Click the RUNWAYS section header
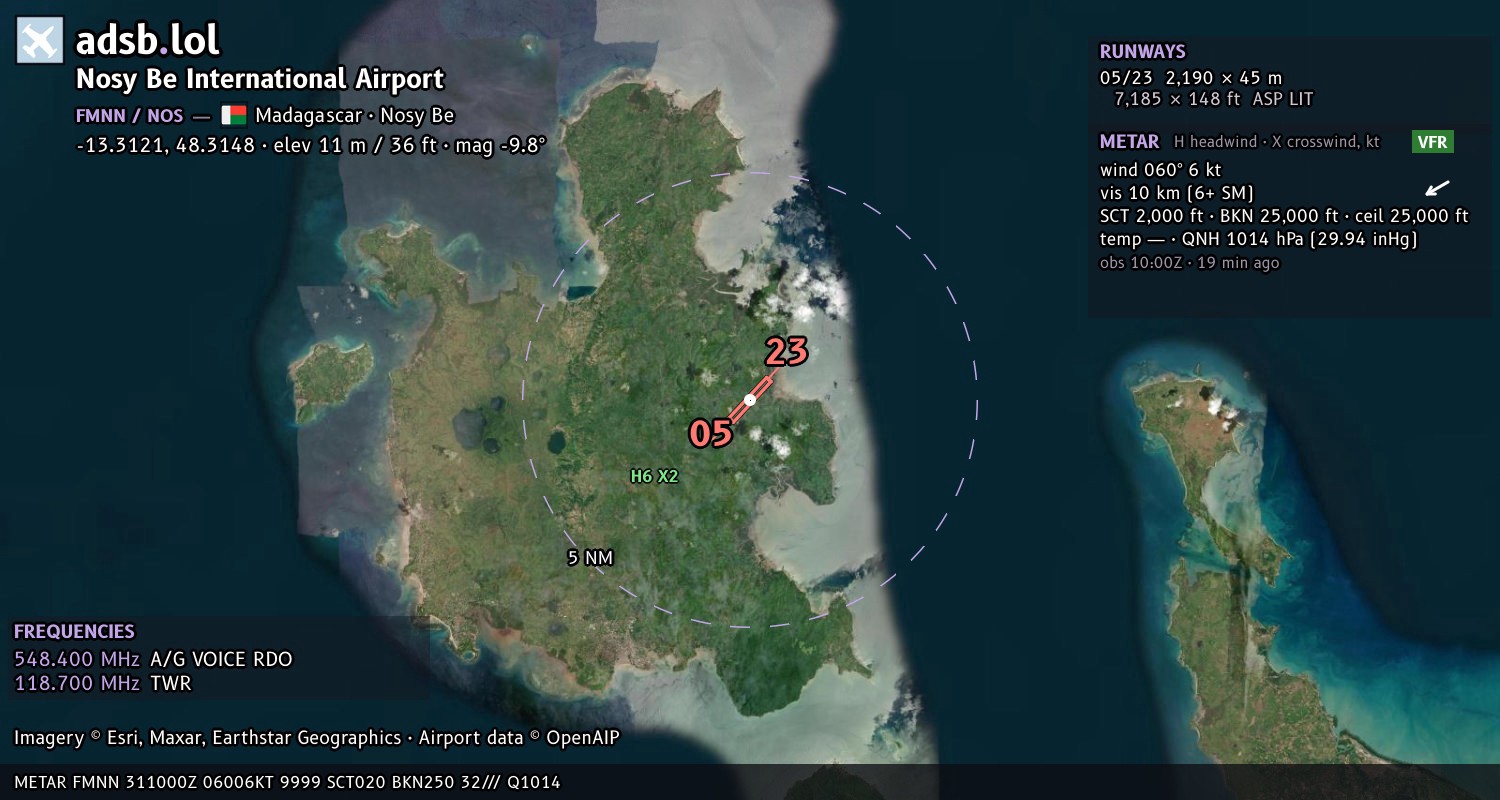1500x800 pixels. click(1142, 52)
